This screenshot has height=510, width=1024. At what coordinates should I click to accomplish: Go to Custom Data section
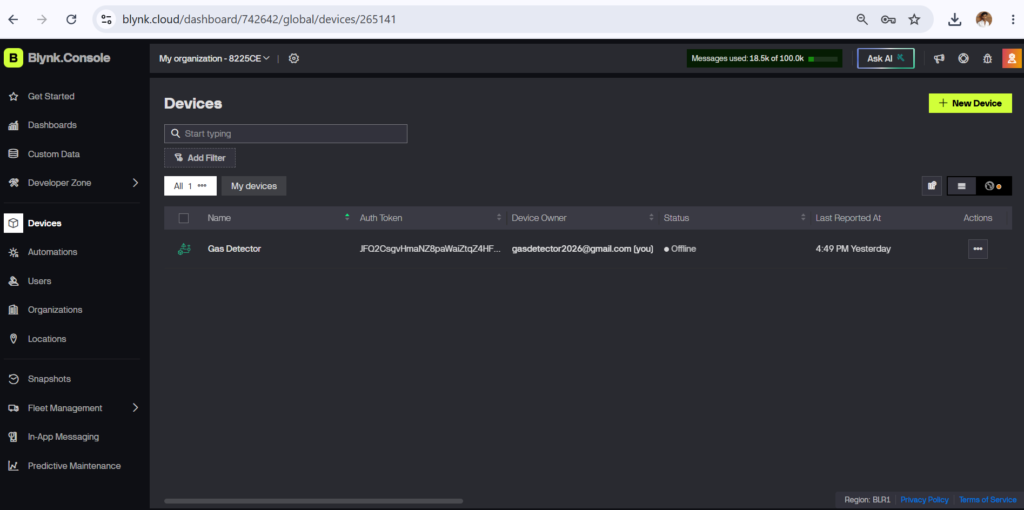coord(54,154)
